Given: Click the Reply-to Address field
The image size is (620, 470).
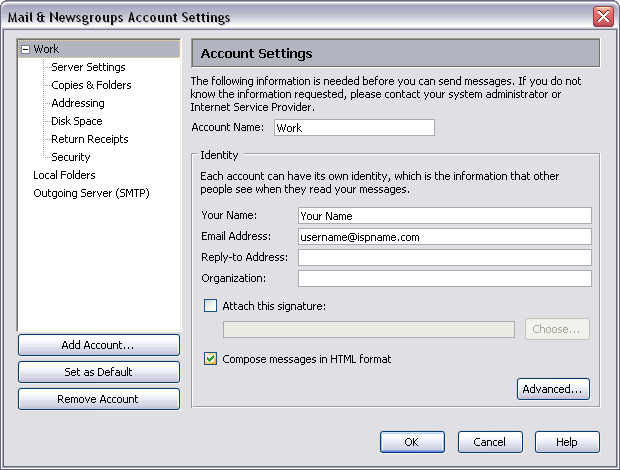Looking at the screenshot, I should pos(444,258).
